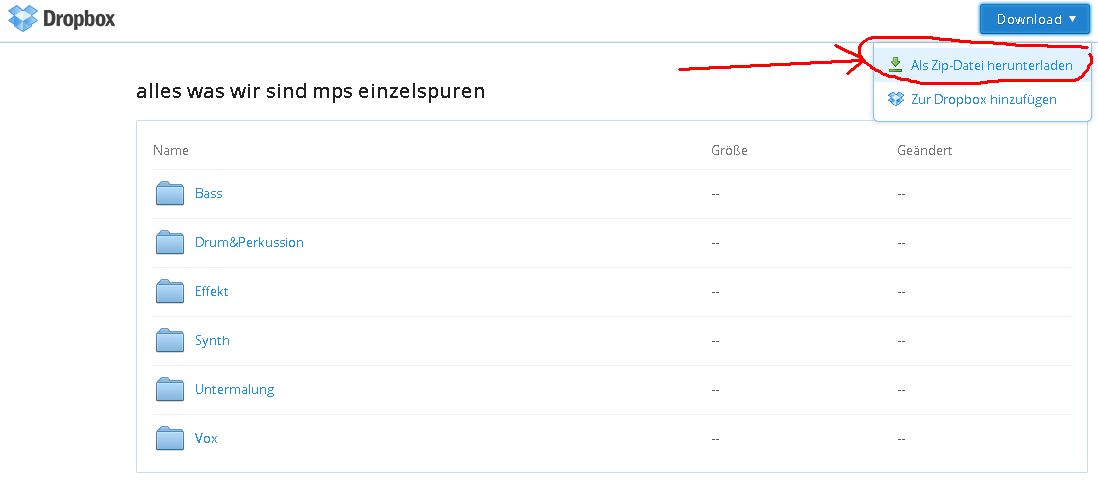Sort files by the Name column header
The image size is (1098, 486).
pyautogui.click(x=171, y=151)
